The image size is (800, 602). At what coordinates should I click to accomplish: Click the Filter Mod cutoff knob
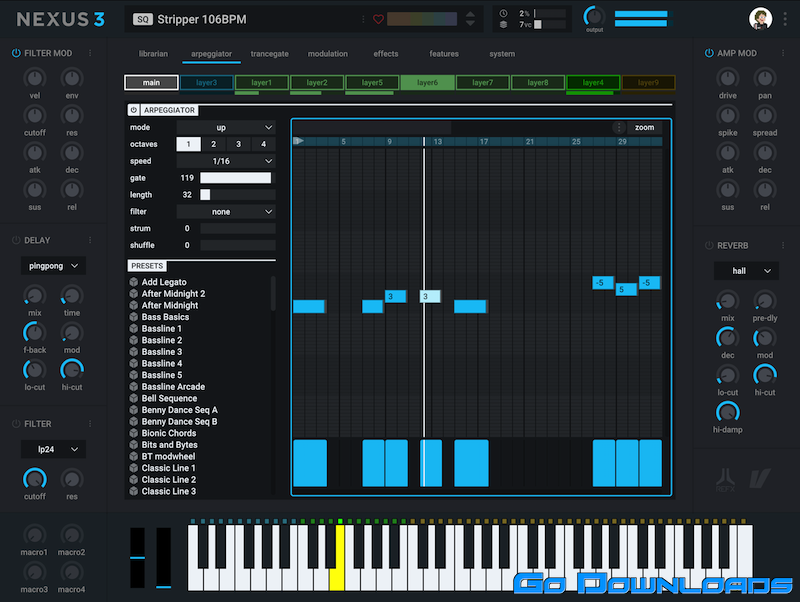point(35,115)
